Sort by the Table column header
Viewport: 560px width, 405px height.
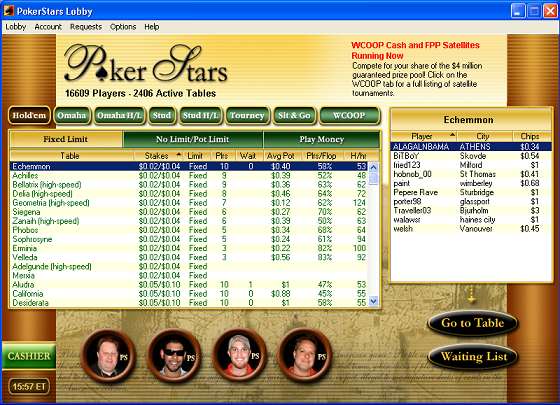click(x=71, y=156)
